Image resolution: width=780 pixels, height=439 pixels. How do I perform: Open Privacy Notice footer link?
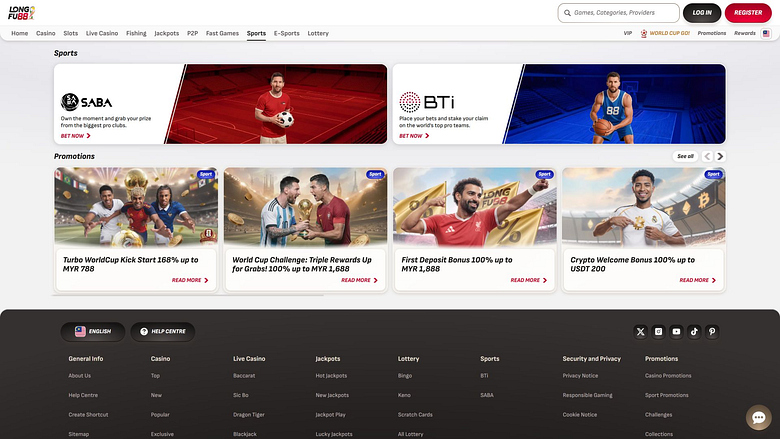click(x=580, y=376)
